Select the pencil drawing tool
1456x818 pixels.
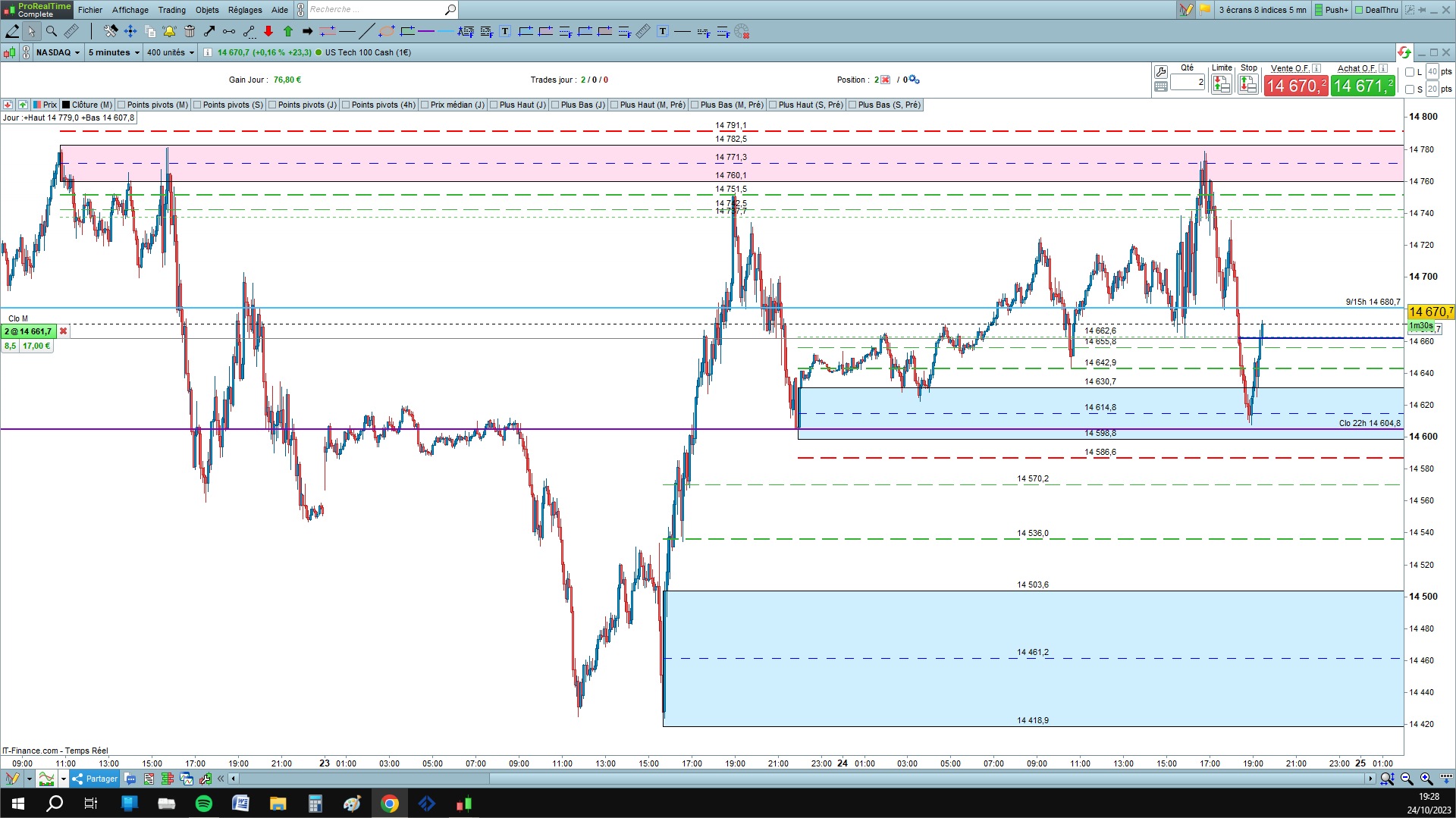tap(12, 31)
